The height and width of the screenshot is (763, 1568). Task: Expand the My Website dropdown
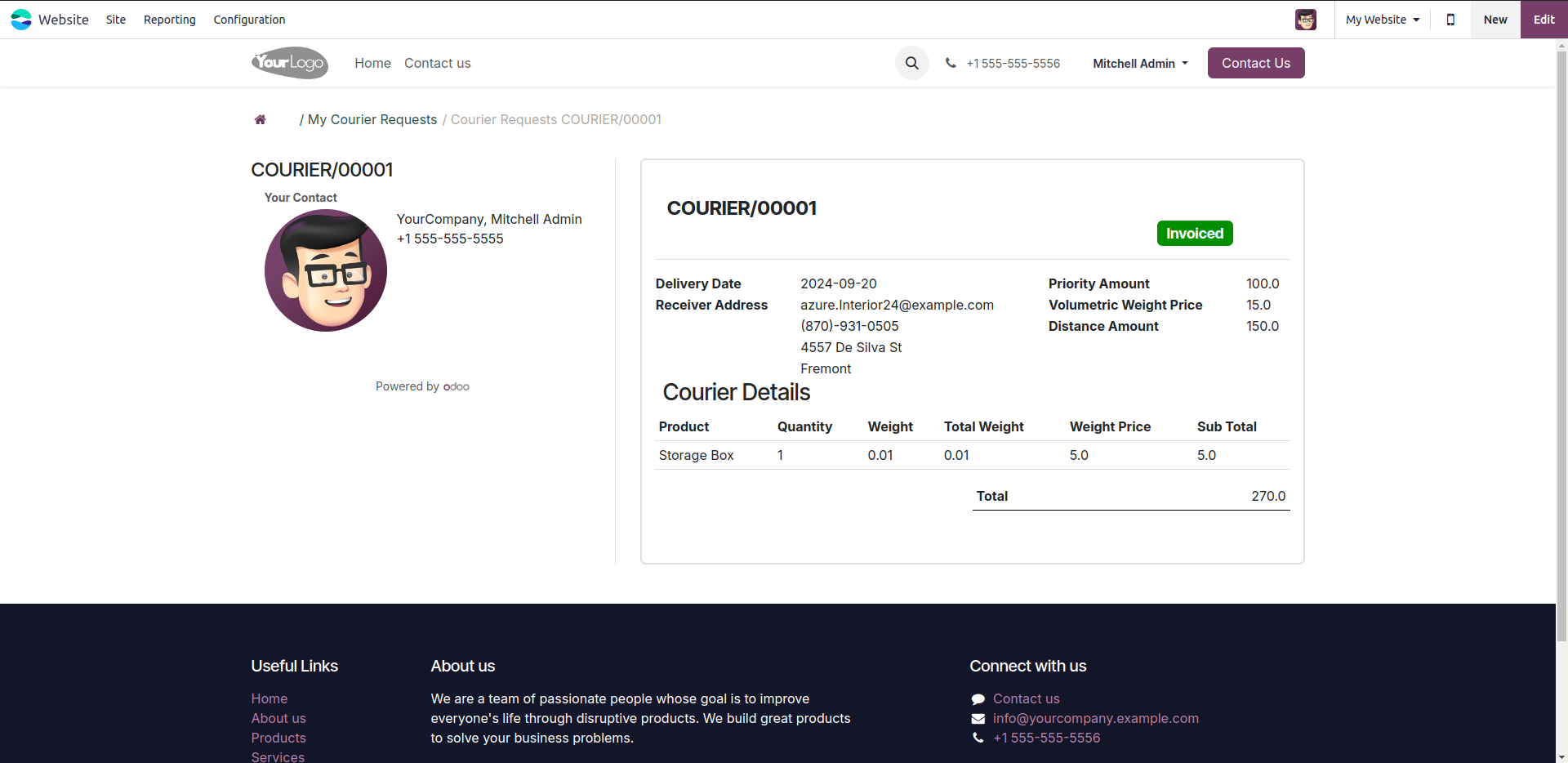point(1383,20)
